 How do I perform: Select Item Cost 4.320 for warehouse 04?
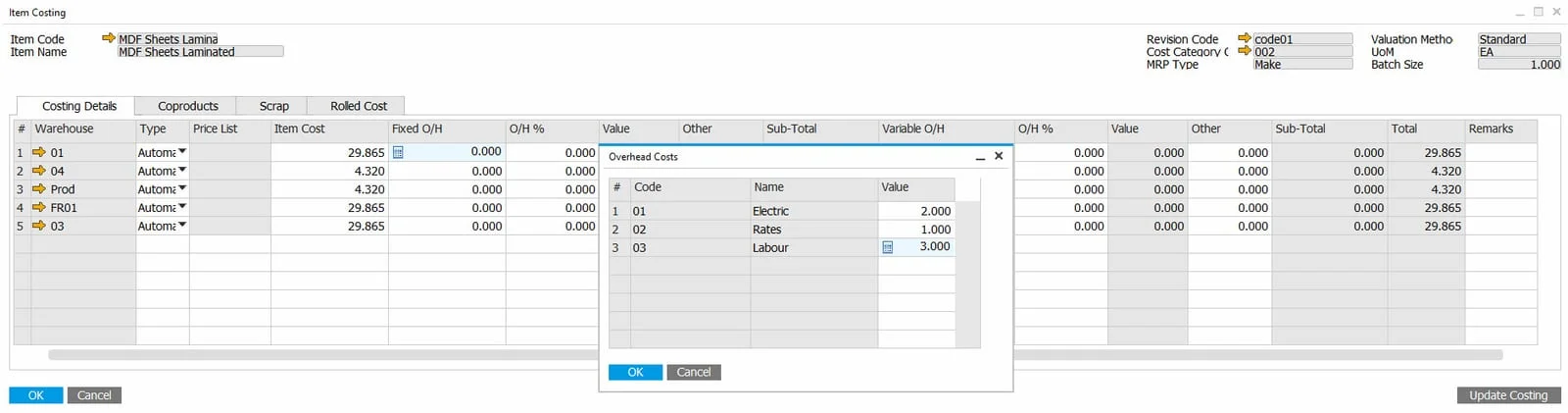(329, 171)
